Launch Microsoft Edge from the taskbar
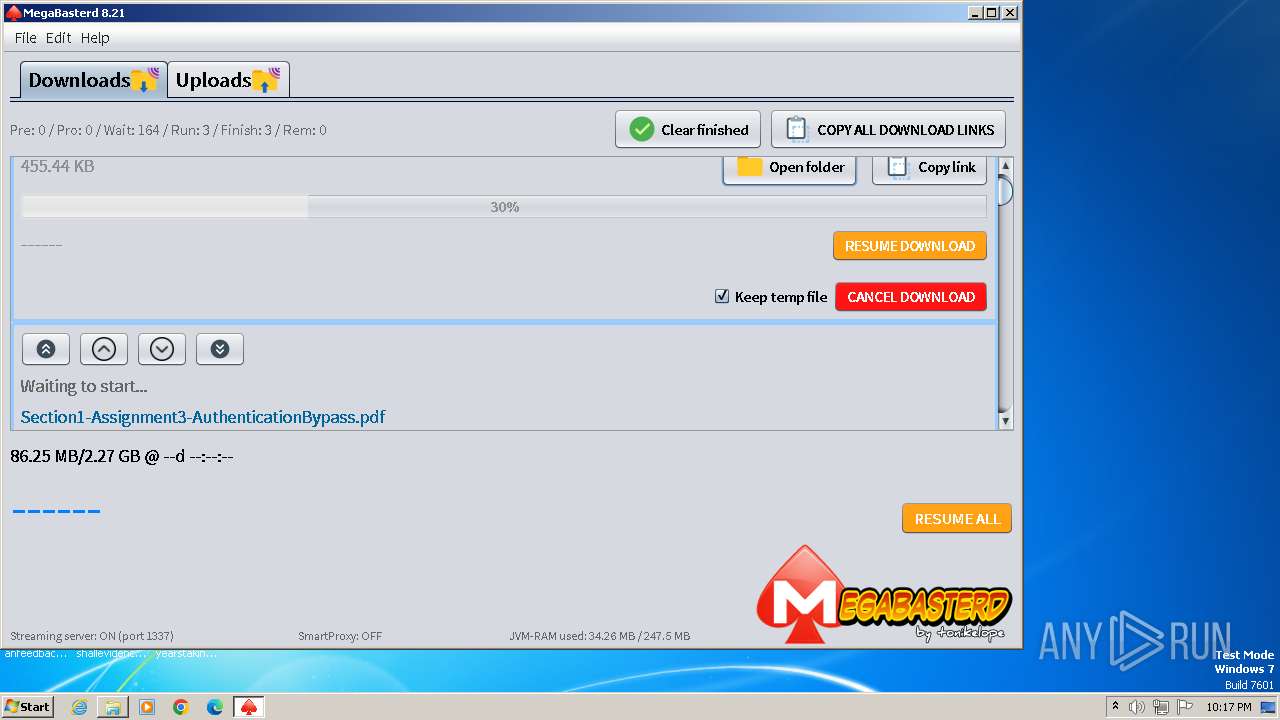The height and width of the screenshot is (720, 1280). (x=215, y=707)
